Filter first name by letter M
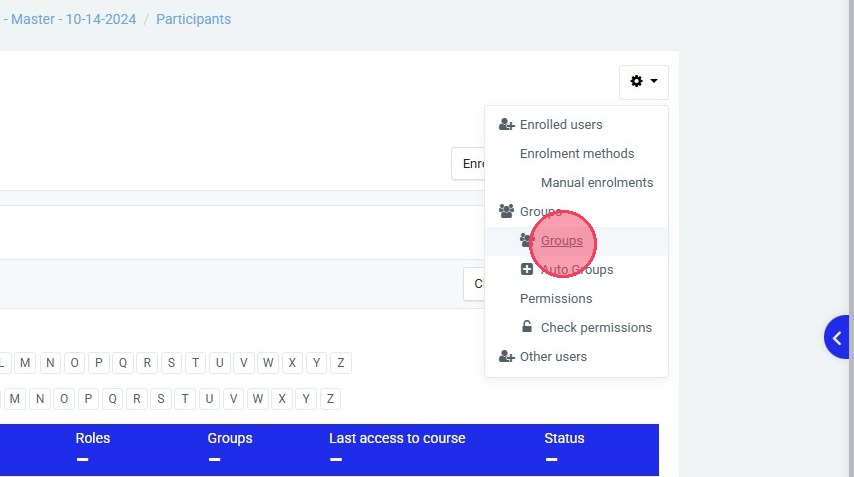Viewport: 854px width, 477px height. (x=25, y=363)
